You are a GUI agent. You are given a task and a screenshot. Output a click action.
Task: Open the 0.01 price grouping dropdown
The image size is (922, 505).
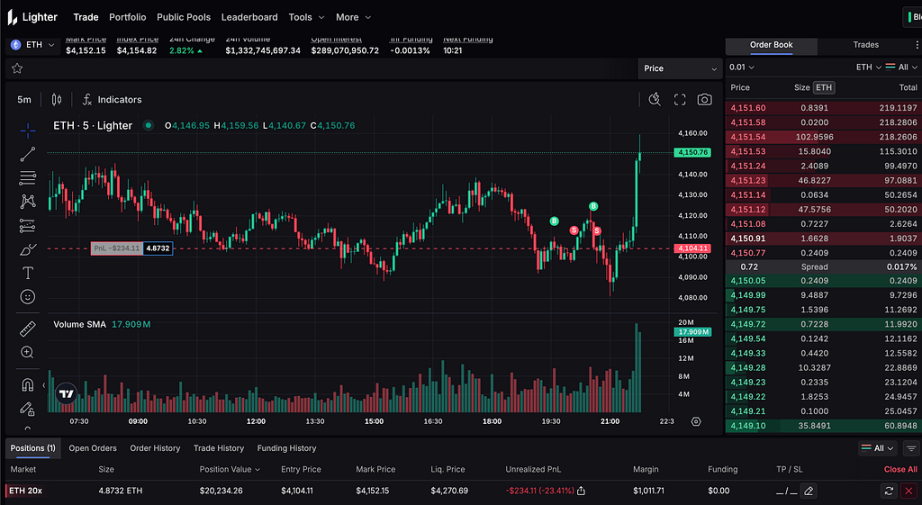(743, 68)
